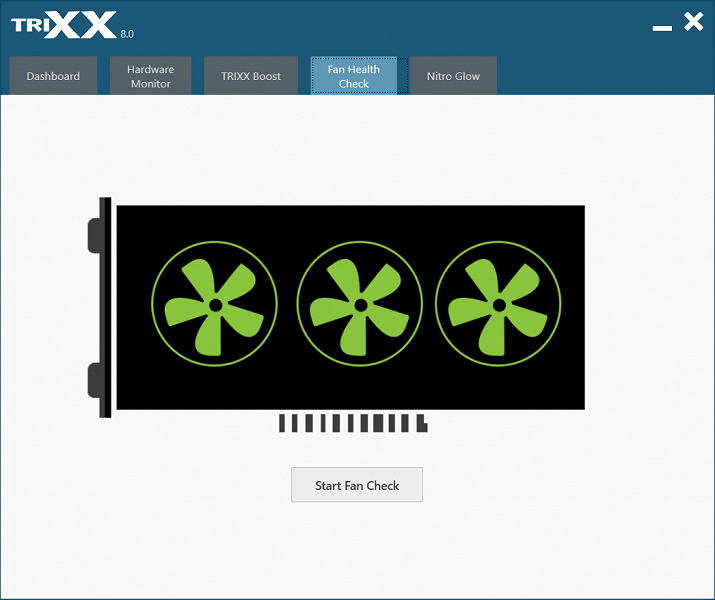715x600 pixels.
Task: Click the Start Fan Check button
Action: (357, 485)
